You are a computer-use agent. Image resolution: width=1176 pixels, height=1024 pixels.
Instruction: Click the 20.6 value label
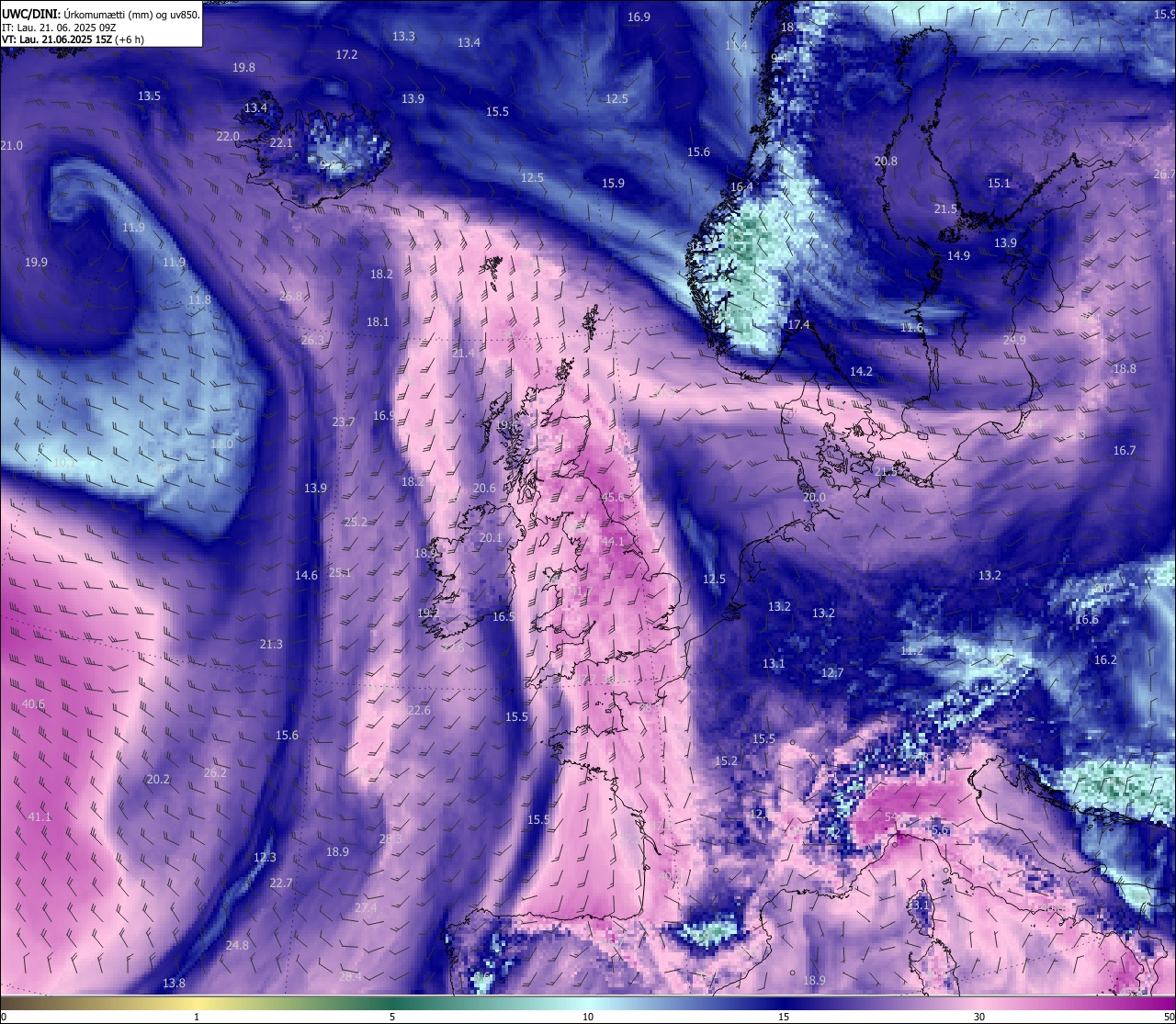click(x=484, y=489)
